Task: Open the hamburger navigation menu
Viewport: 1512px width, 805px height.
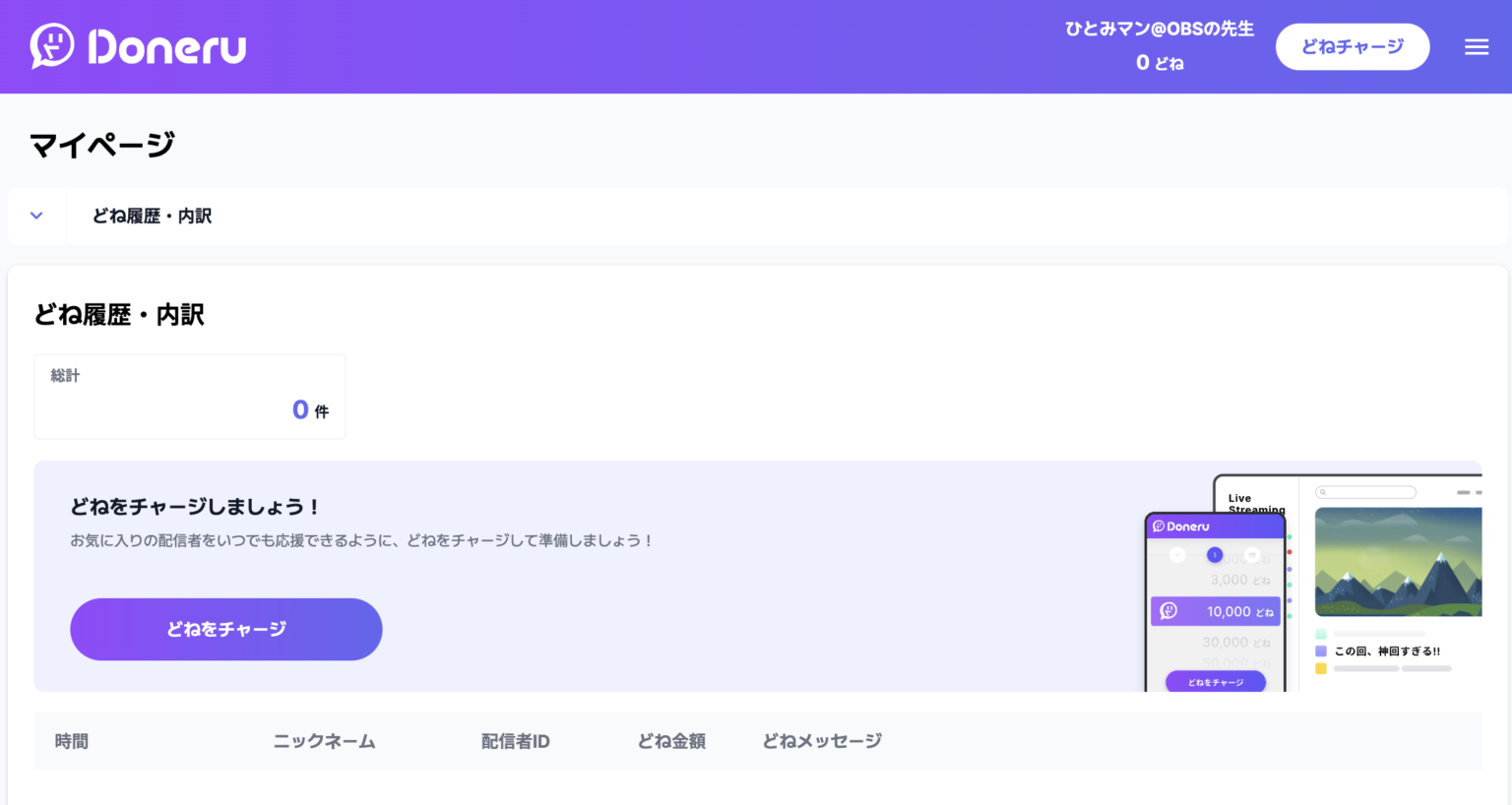Action: point(1477,46)
